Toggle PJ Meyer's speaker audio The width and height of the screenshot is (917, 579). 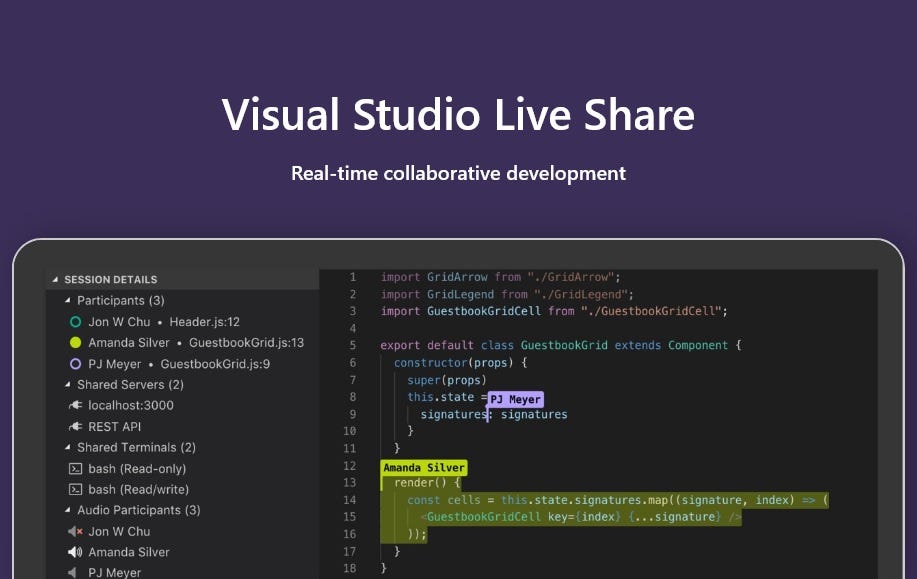[75, 572]
